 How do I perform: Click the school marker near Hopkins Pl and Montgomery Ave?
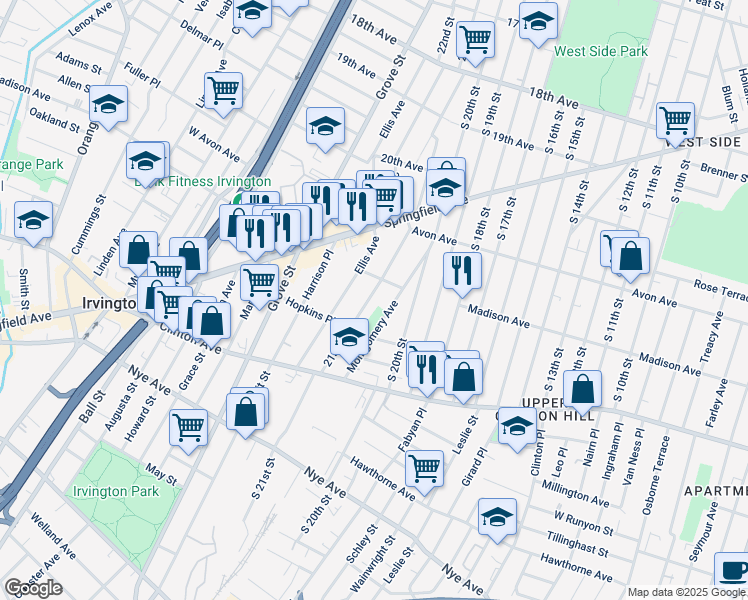pyautogui.click(x=350, y=338)
